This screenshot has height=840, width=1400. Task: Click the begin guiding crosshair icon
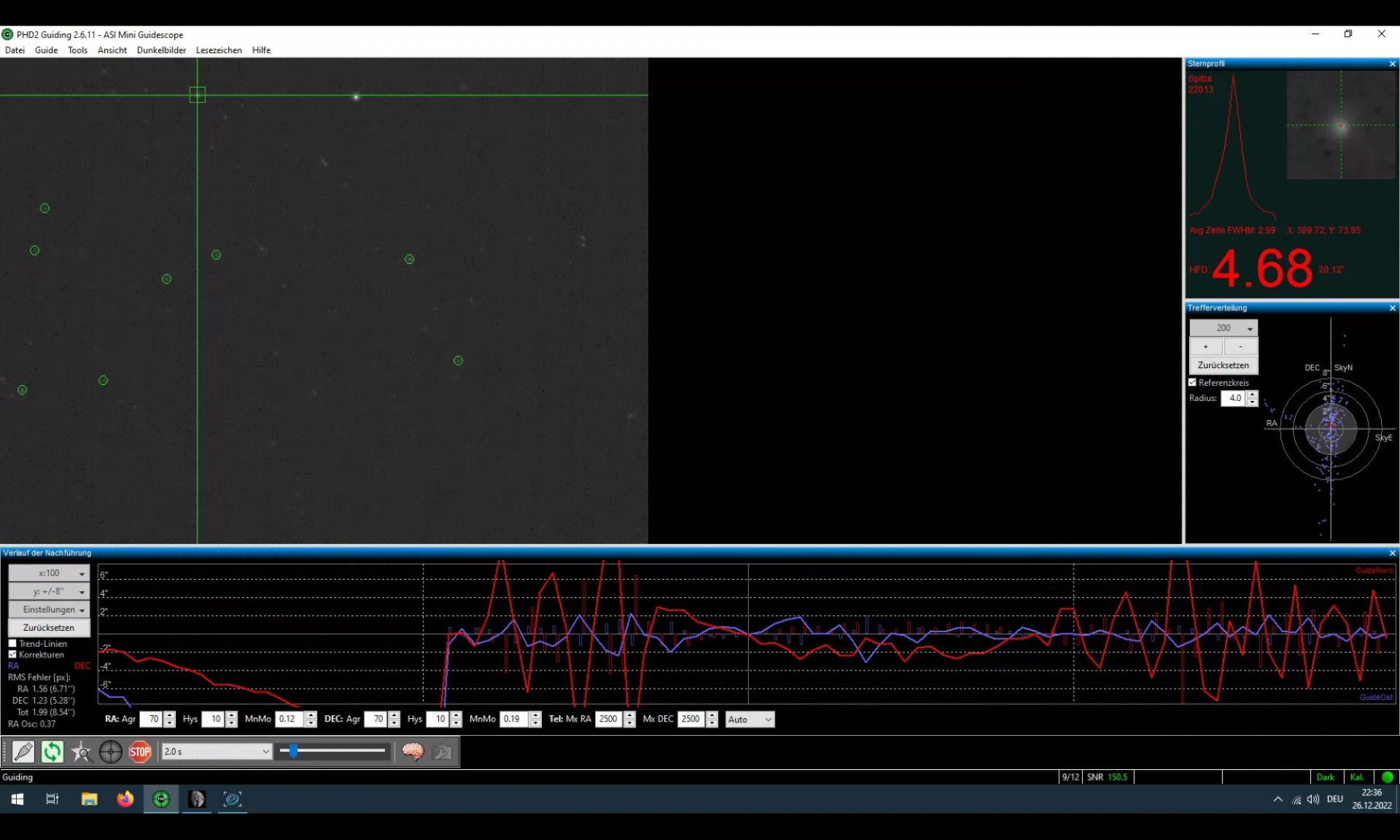click(111, 751)
